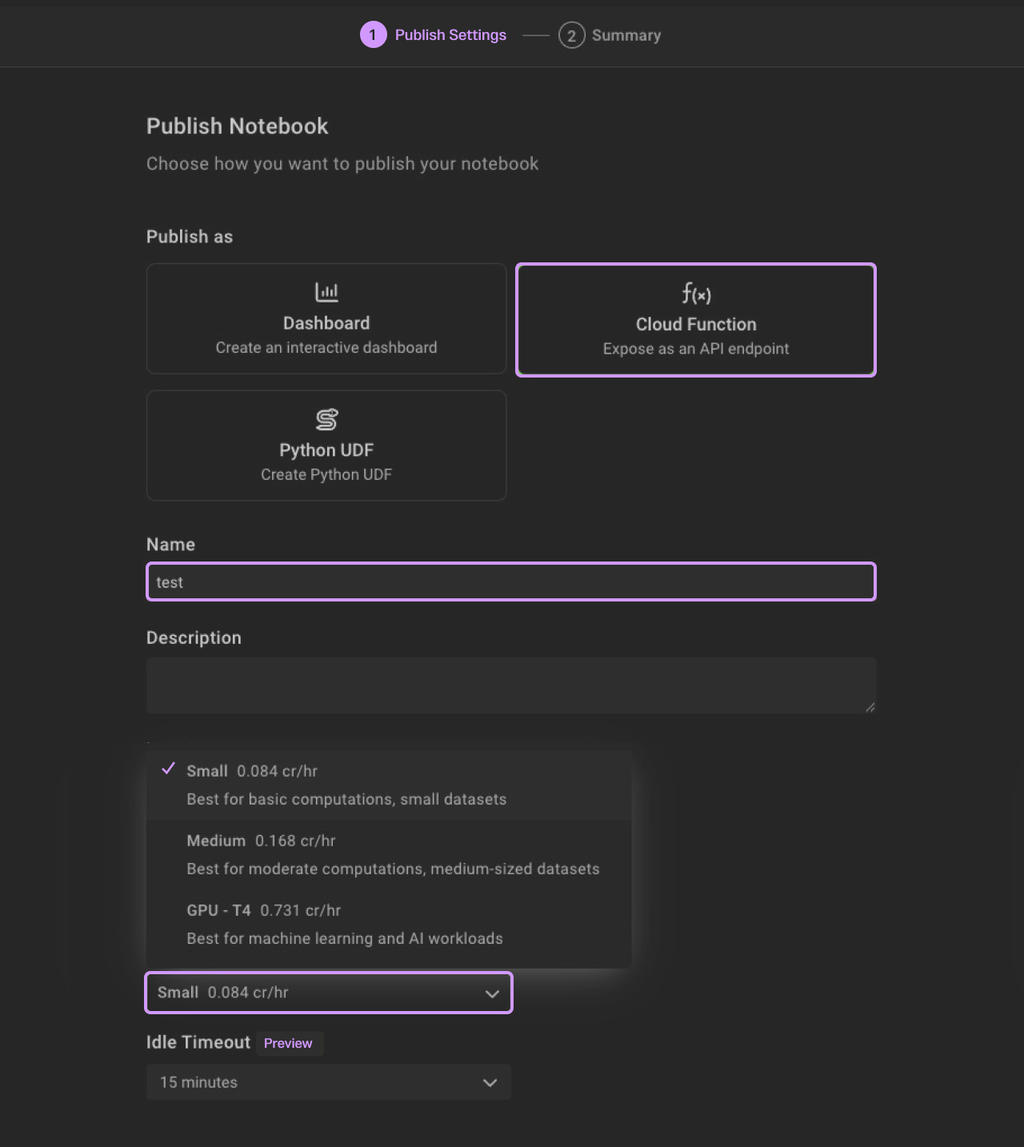Image resolution: width=1024 pixels, height=1147 pixels.
Task: Open the Publish Settings step
Action: 450,35
